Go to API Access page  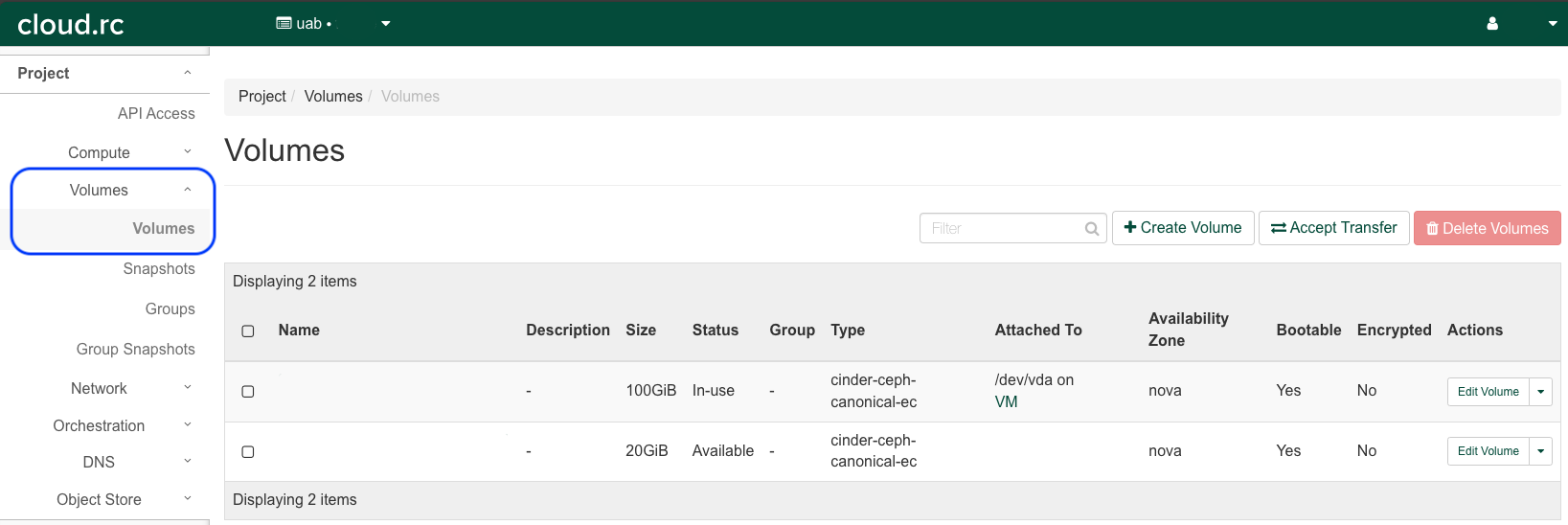point(156,113)
